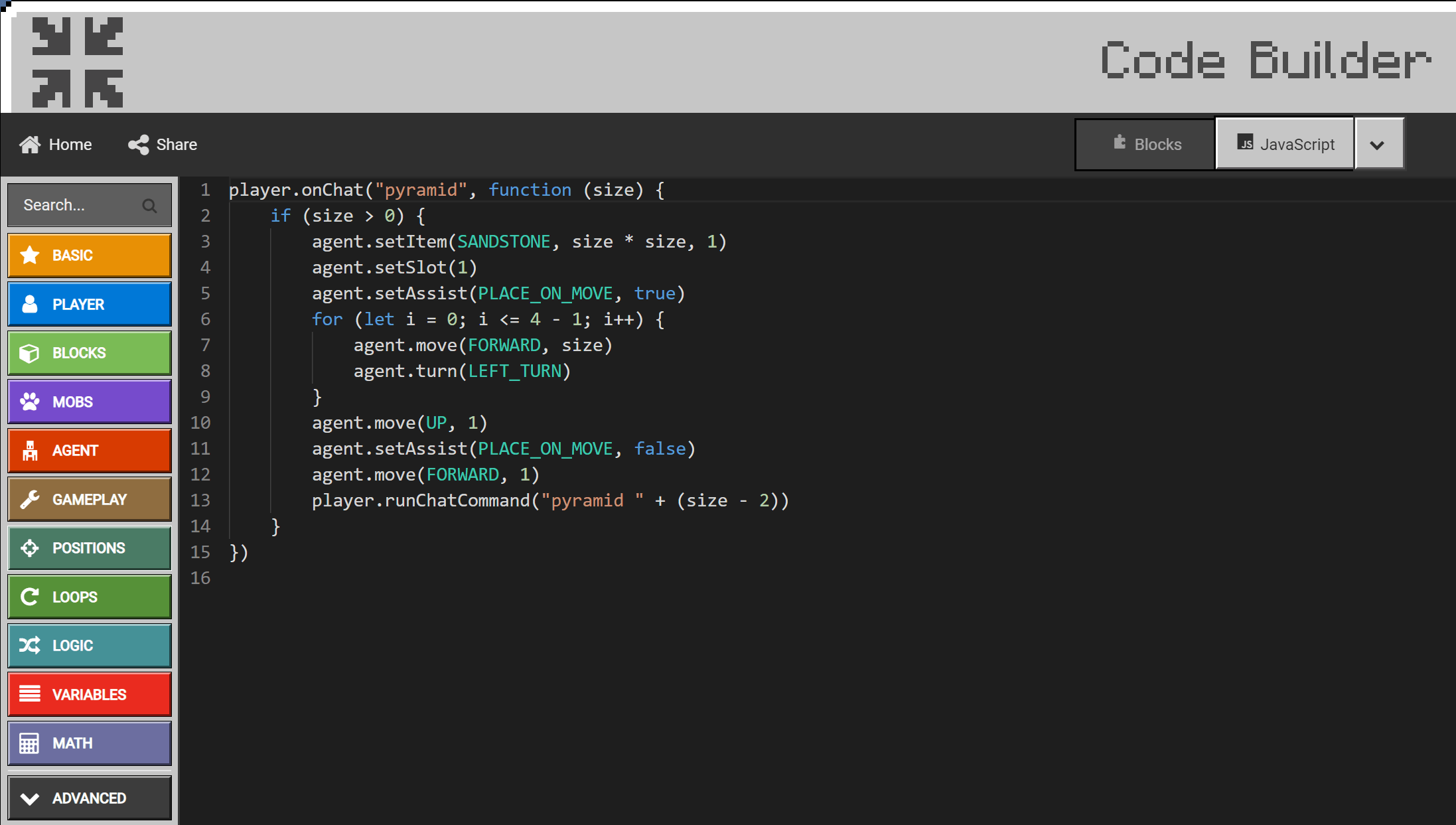
Task: Open the Variables category
Action: pyautogui.click(x=89, y=695)
